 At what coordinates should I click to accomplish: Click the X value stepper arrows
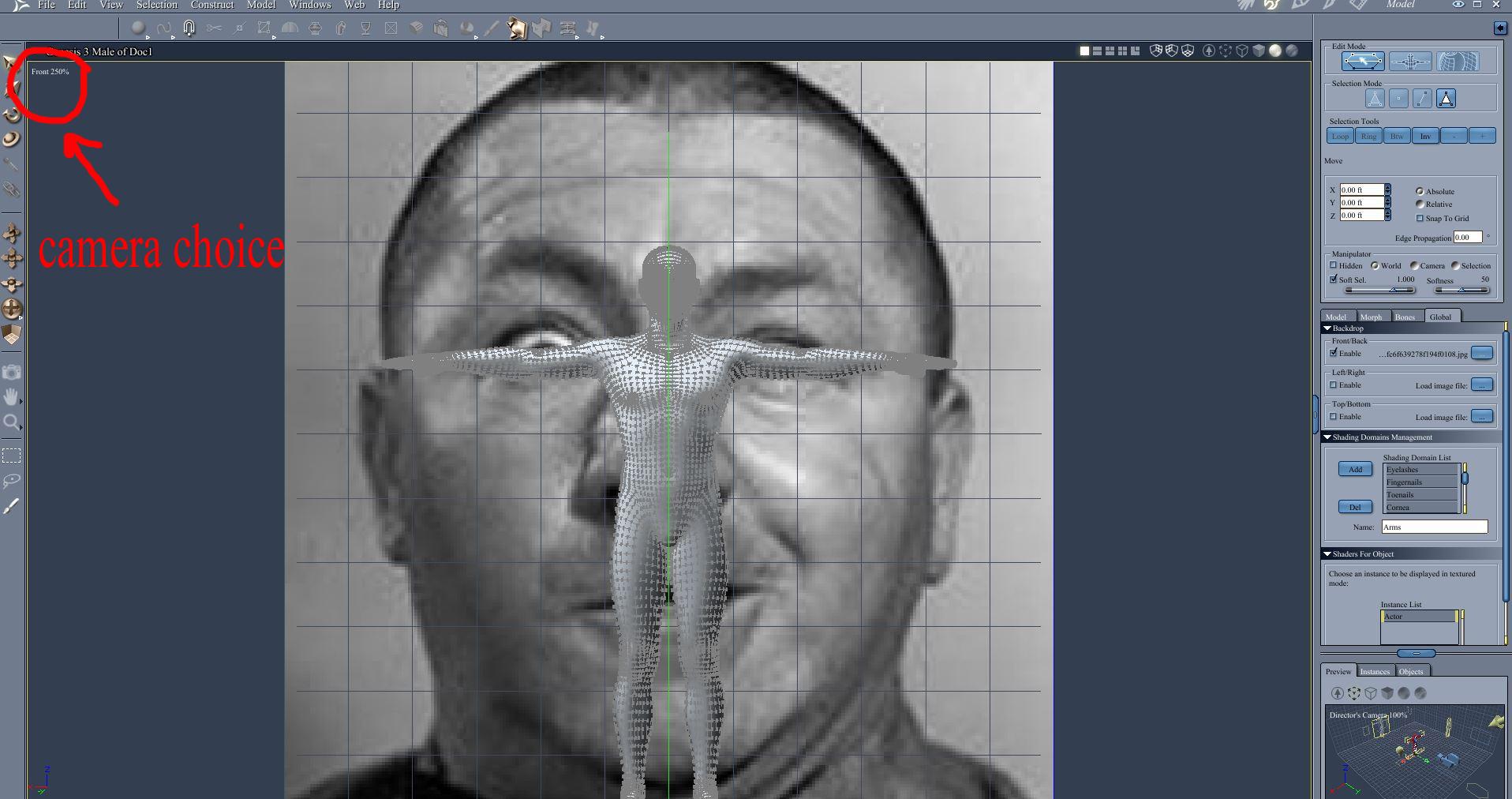point(1387,189)
